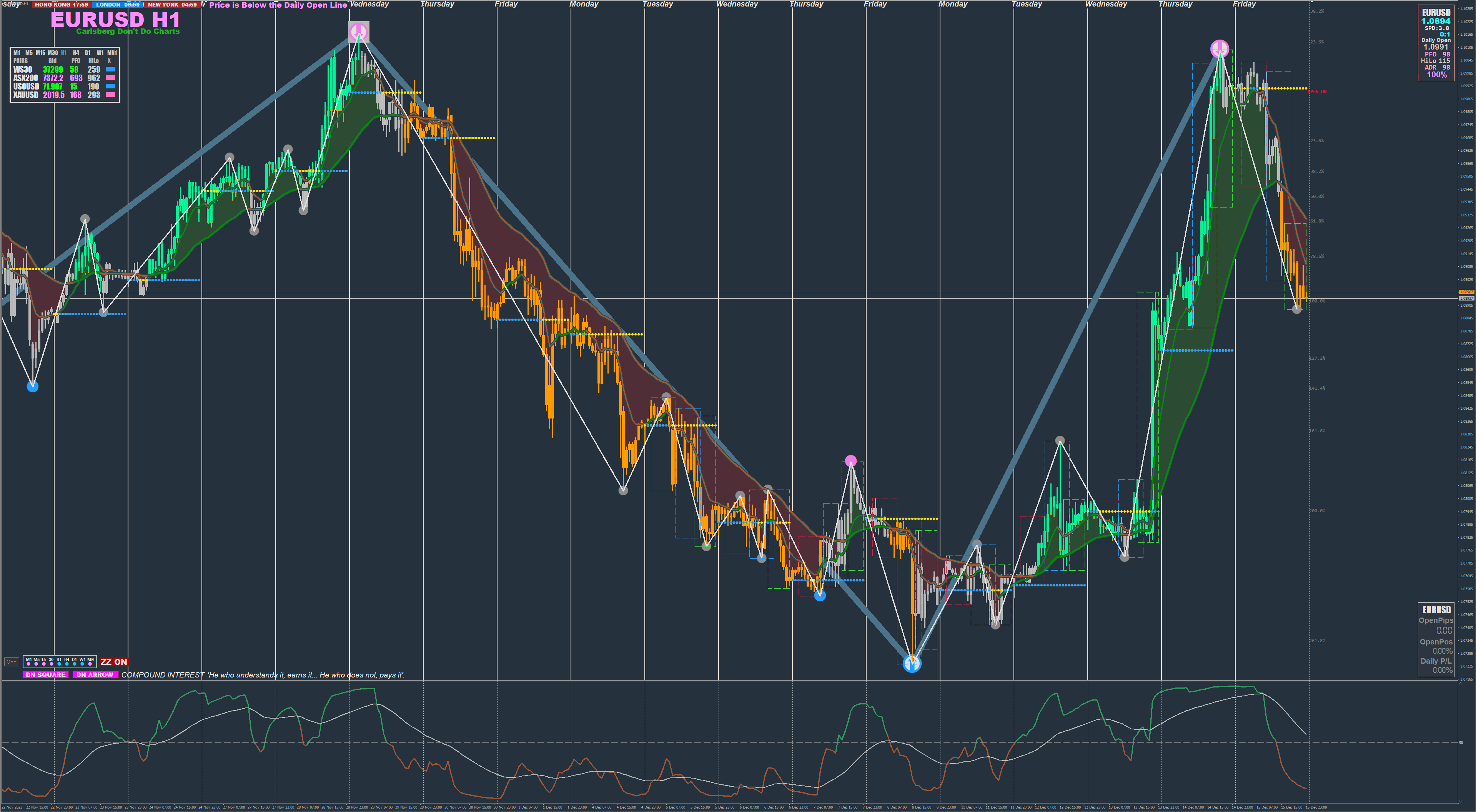Click the large blue circle marker at the chart's lowest point
The width and height of the screenshot is (1476, 812).
[x=912, y=663]
